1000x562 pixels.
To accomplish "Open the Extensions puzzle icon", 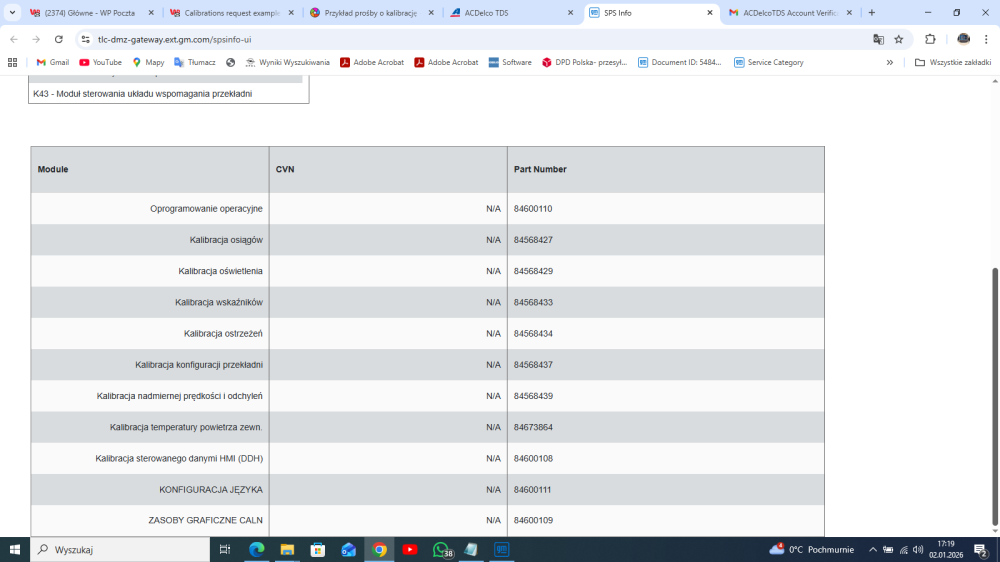I will [x=930, y=40].
